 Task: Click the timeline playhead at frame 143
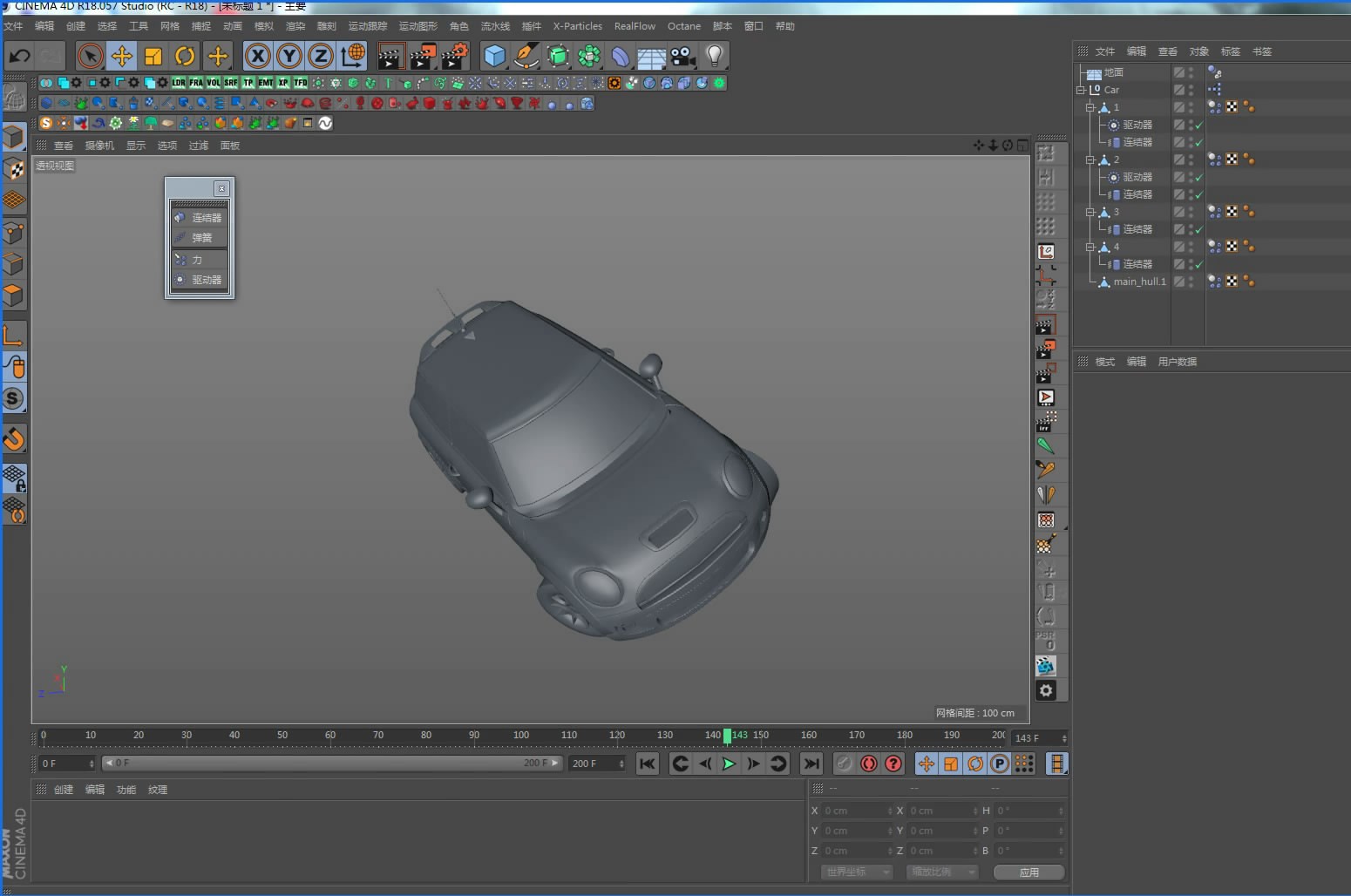tap(727, 736)
